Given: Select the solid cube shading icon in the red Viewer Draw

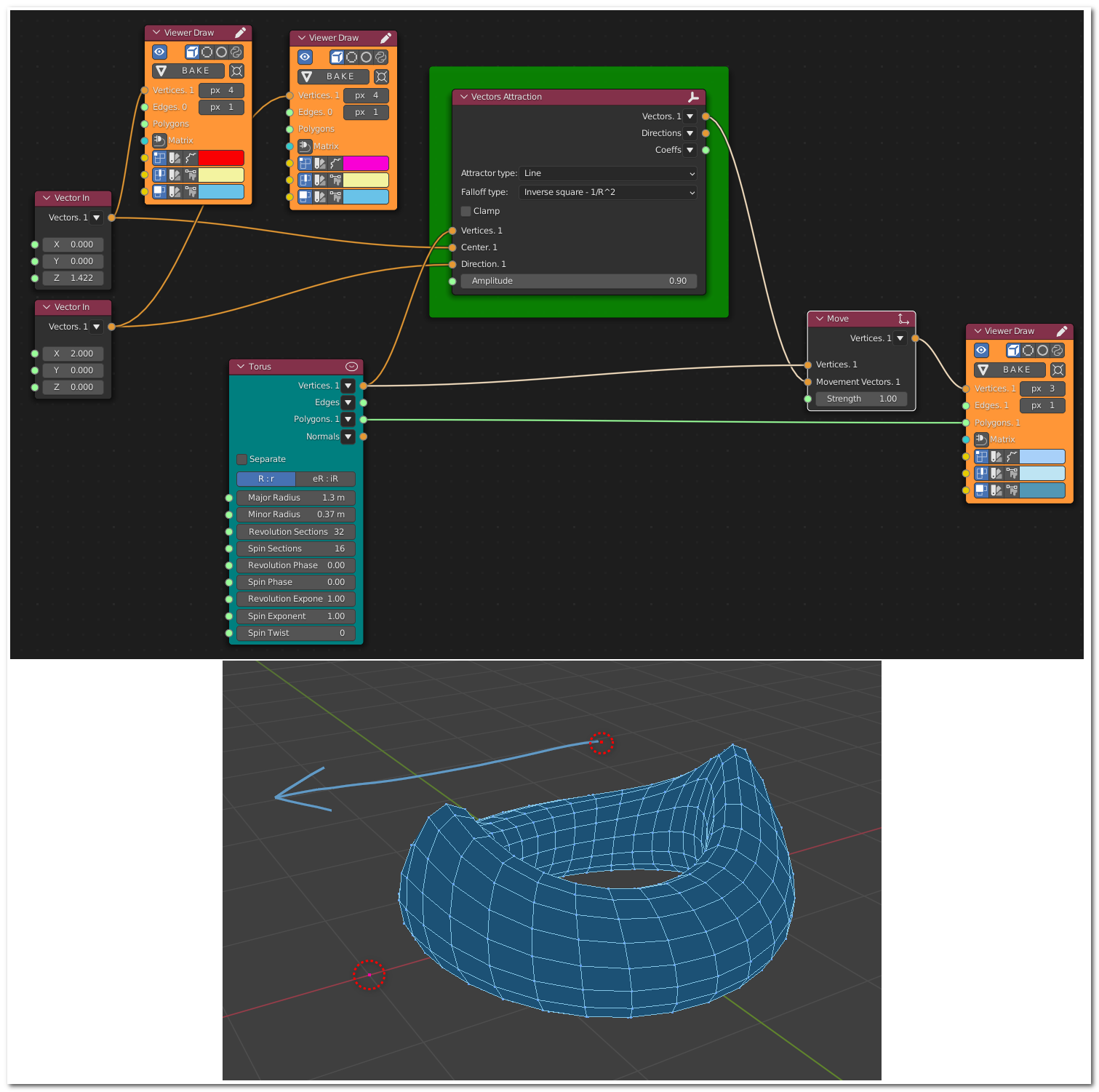Looking at the screenshot, I should coord(192,52).
